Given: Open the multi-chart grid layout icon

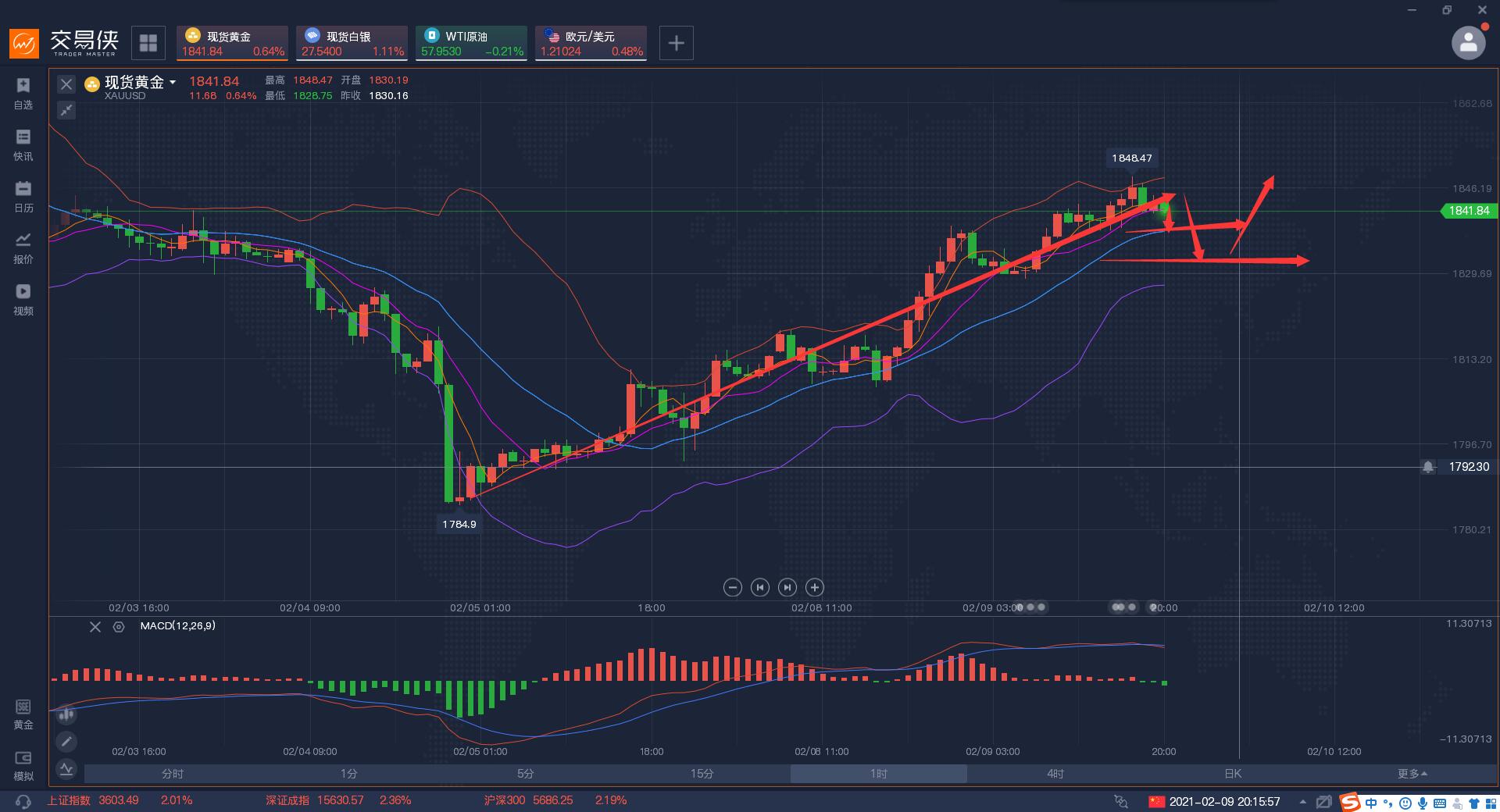Looking at the screenshot, I should point(148,43).
